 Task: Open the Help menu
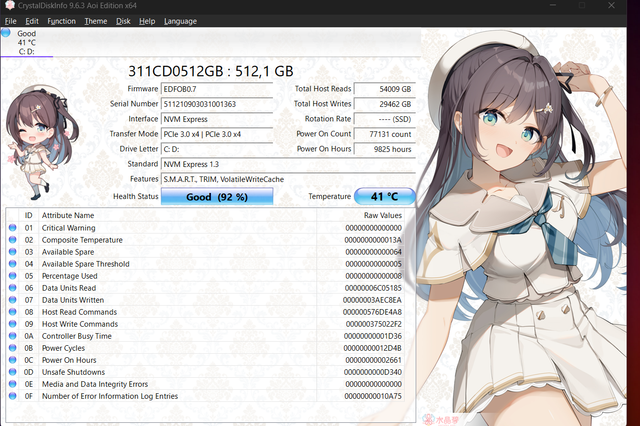click(x=147, y=21)
